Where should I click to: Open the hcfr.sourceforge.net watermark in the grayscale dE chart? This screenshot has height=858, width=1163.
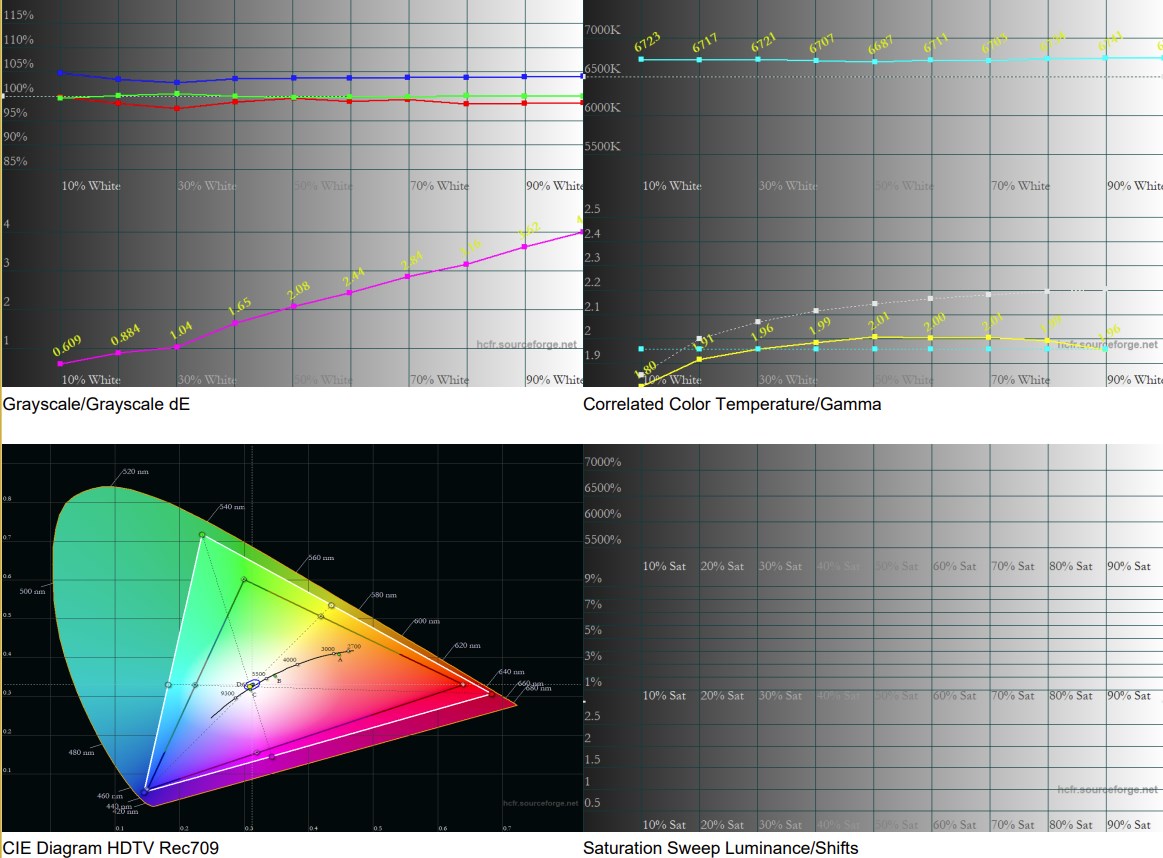[526, 344]
